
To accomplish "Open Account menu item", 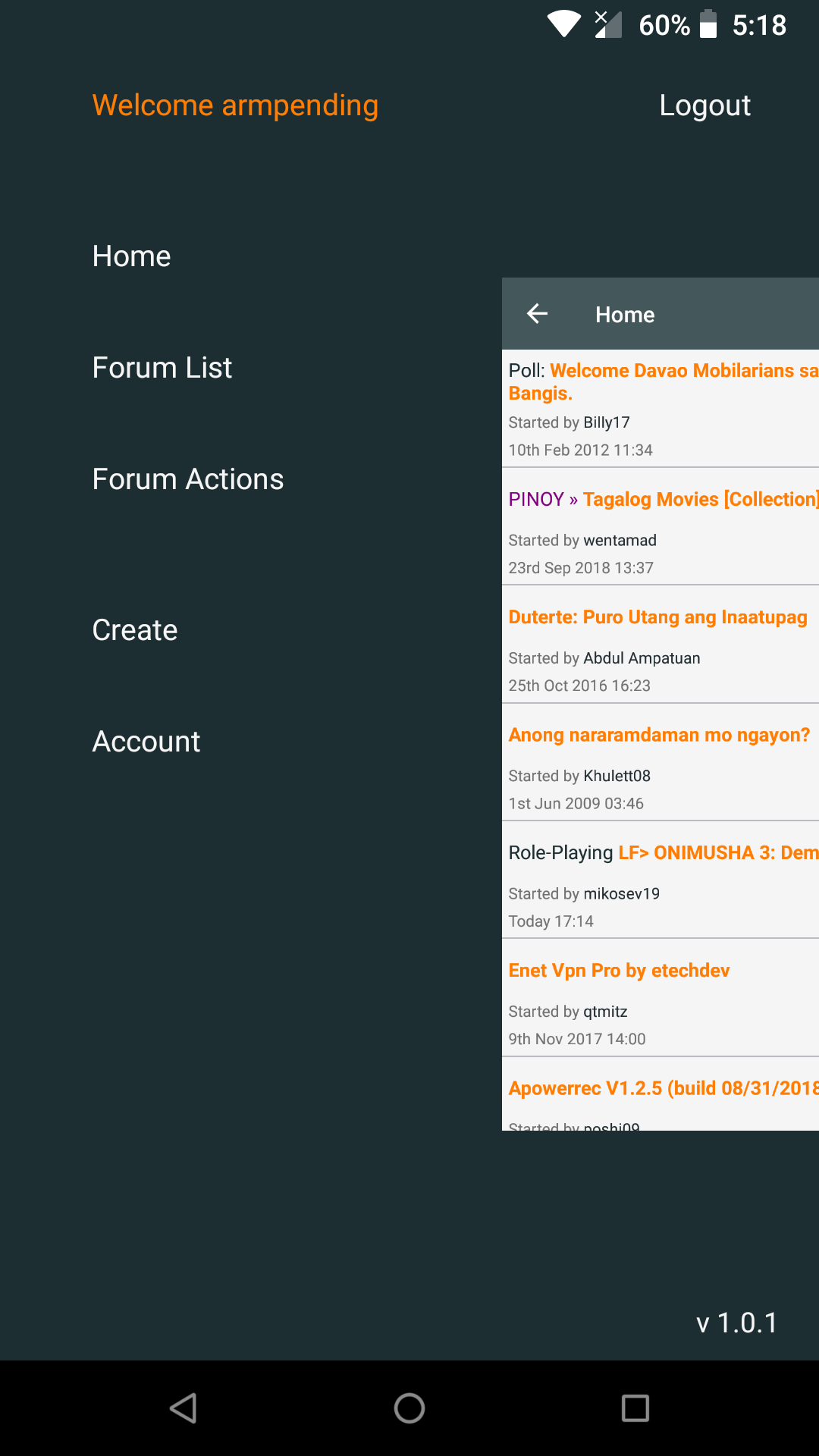I will pyautogui.click(x=146, y=742).
